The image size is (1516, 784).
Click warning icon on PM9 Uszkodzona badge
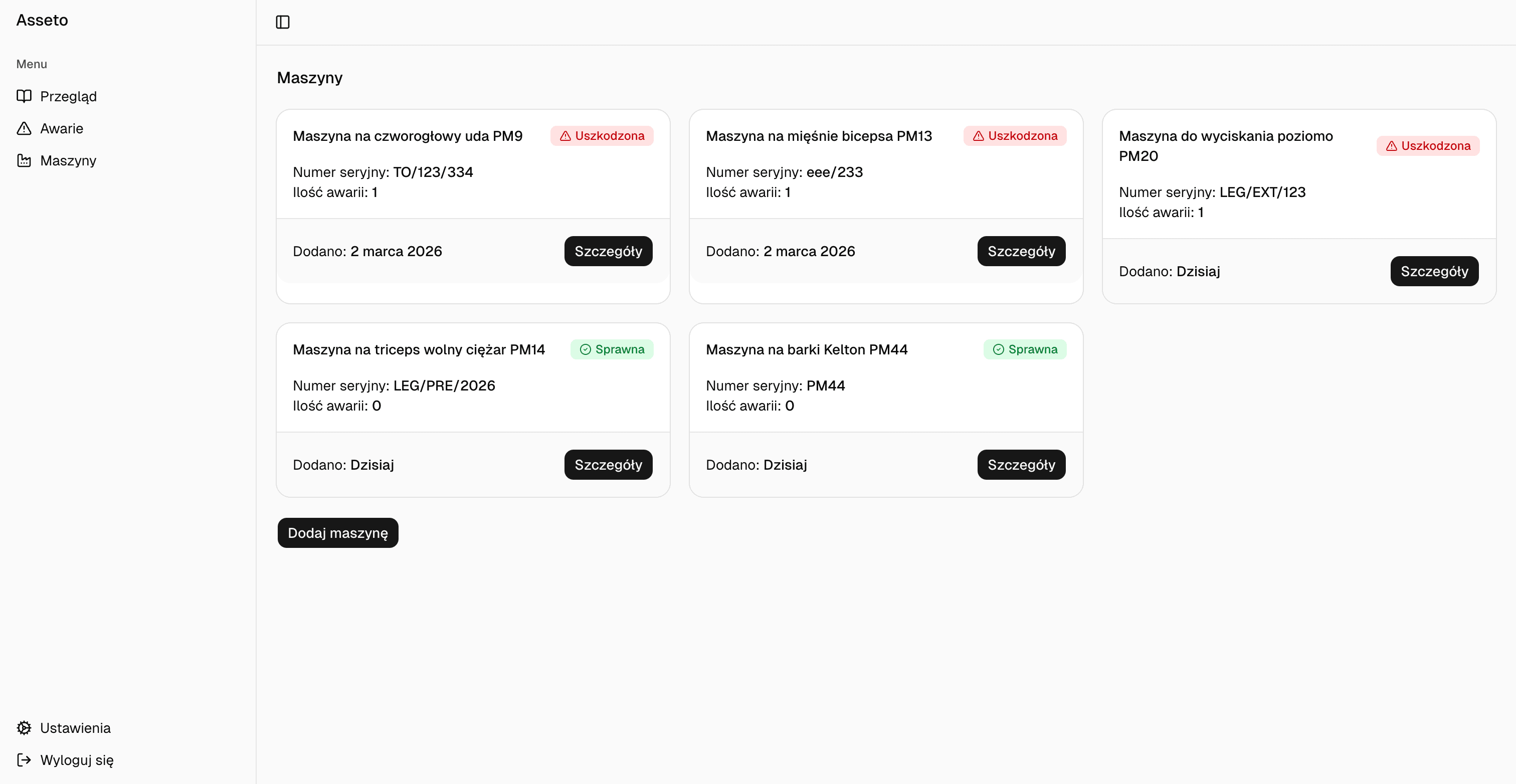click(565, 136)
